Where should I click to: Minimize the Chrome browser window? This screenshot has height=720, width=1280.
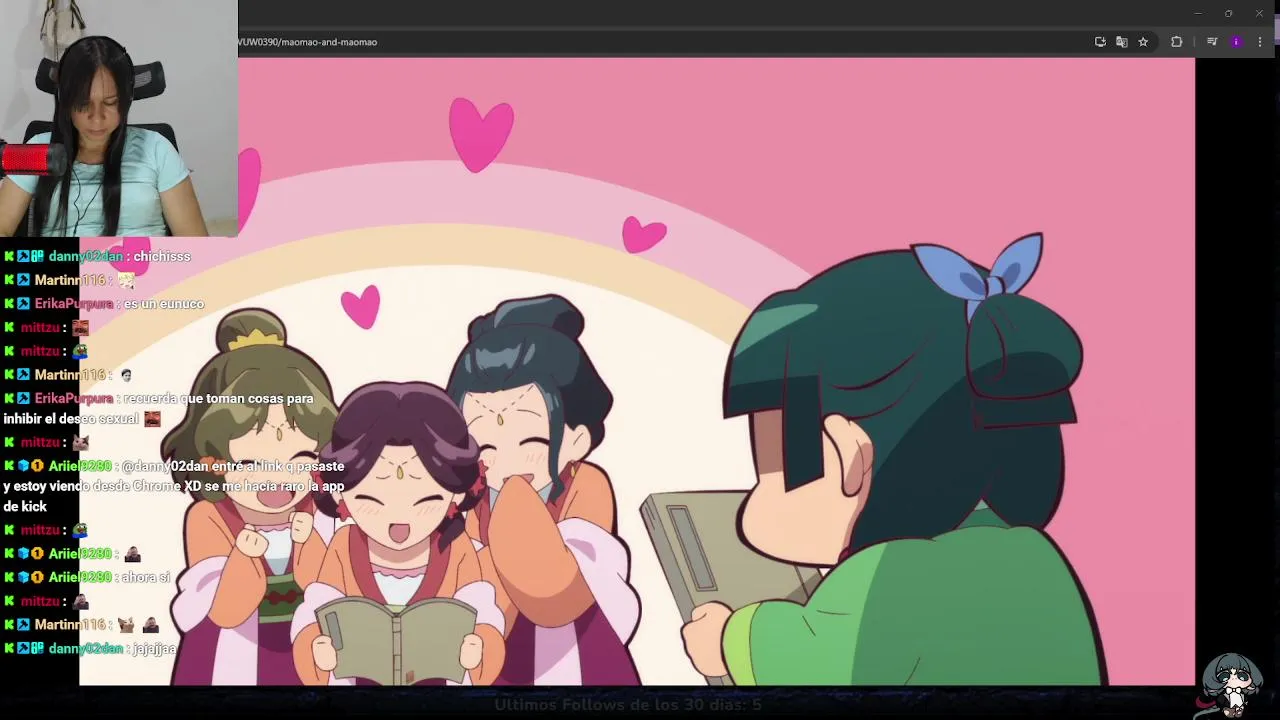1197,13
